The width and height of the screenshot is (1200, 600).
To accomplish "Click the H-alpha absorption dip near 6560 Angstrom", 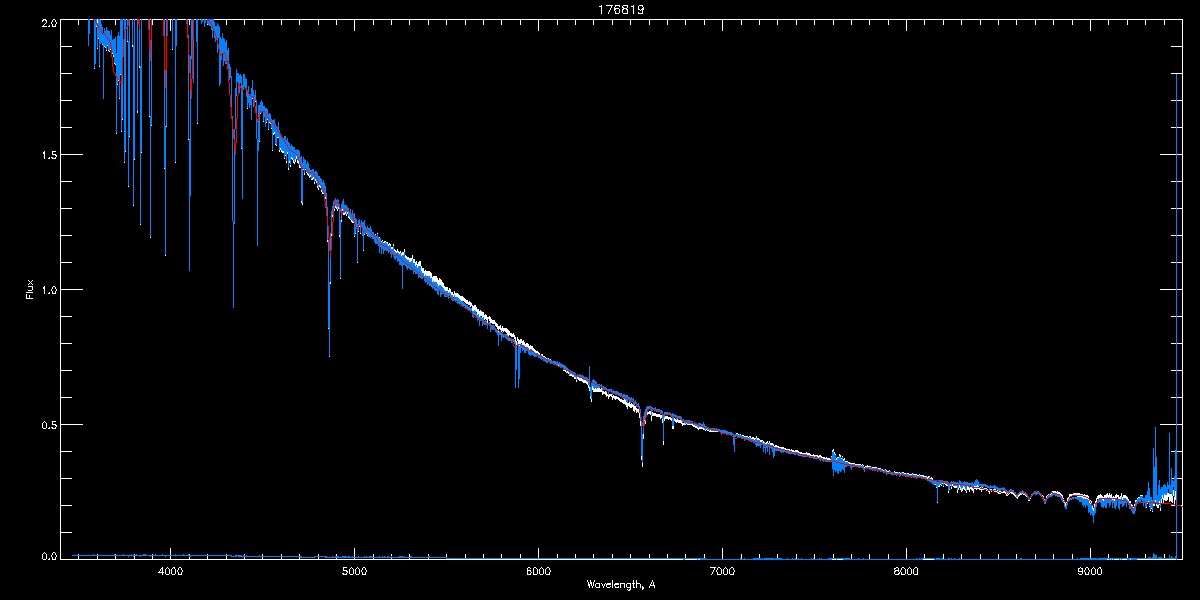I will 642,435.
